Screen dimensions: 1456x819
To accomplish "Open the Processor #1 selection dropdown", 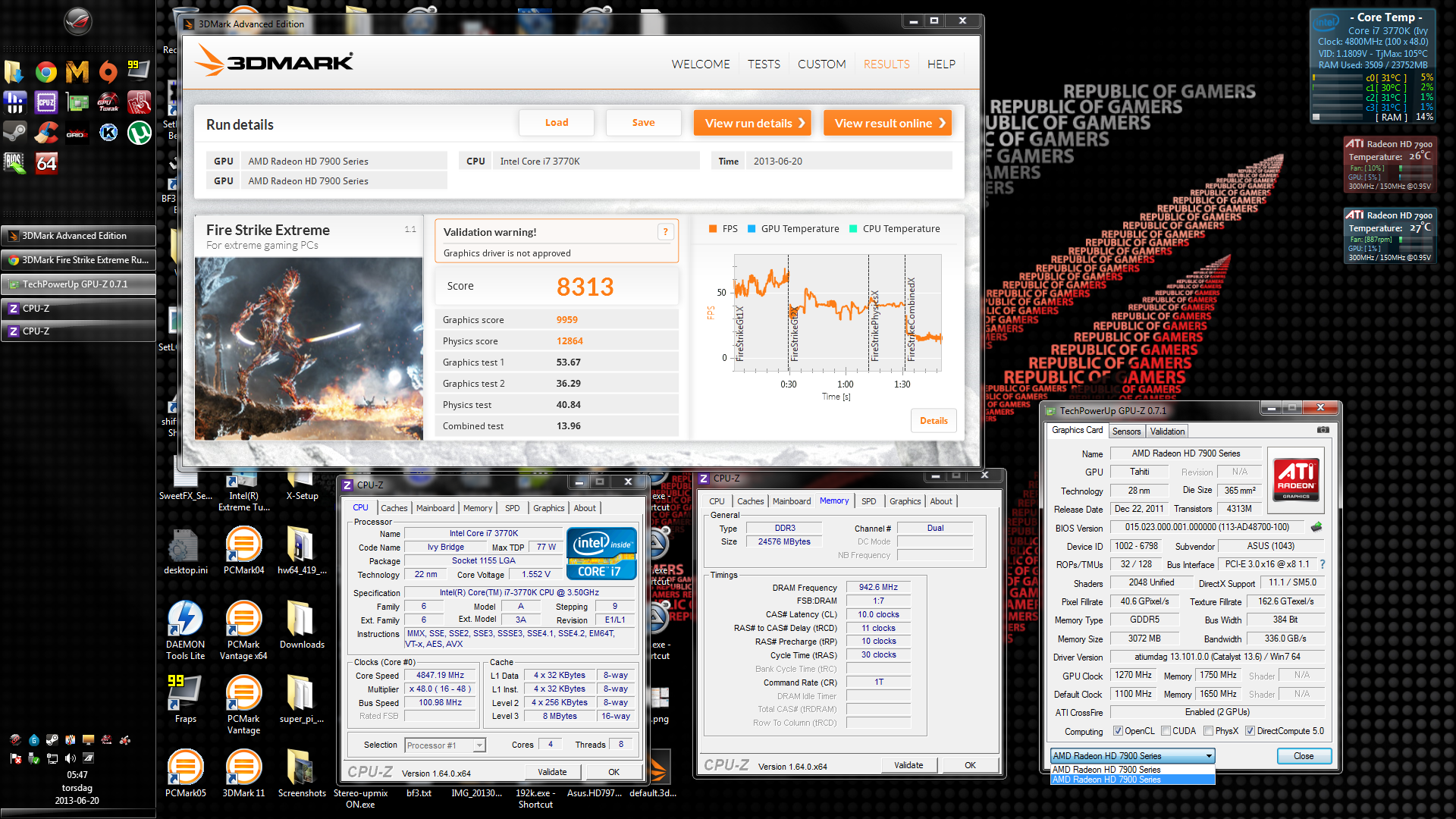I will [444, 745].
